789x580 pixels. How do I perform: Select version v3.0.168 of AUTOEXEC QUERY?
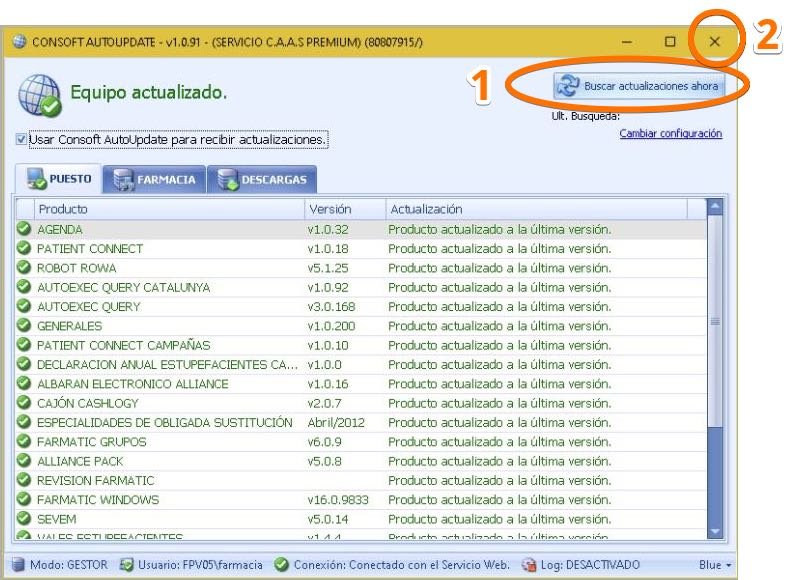[331, 307]
